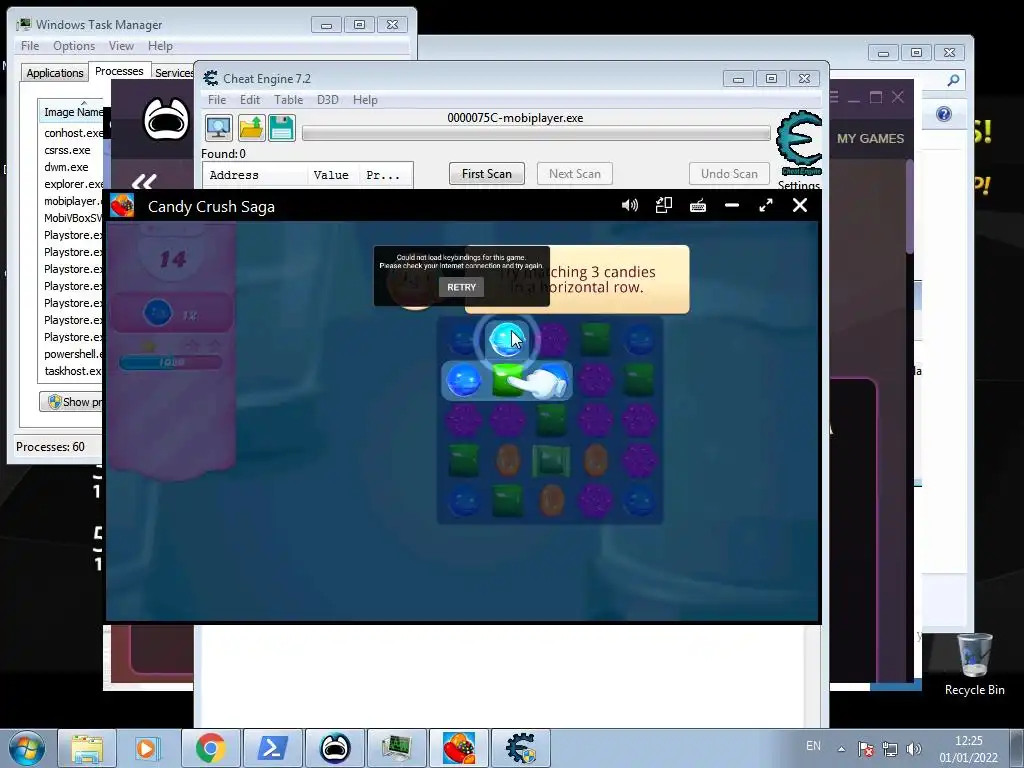Open Cheat Engine File menu
This screenshot has width=1024, height=768.
tap(217, 100)
